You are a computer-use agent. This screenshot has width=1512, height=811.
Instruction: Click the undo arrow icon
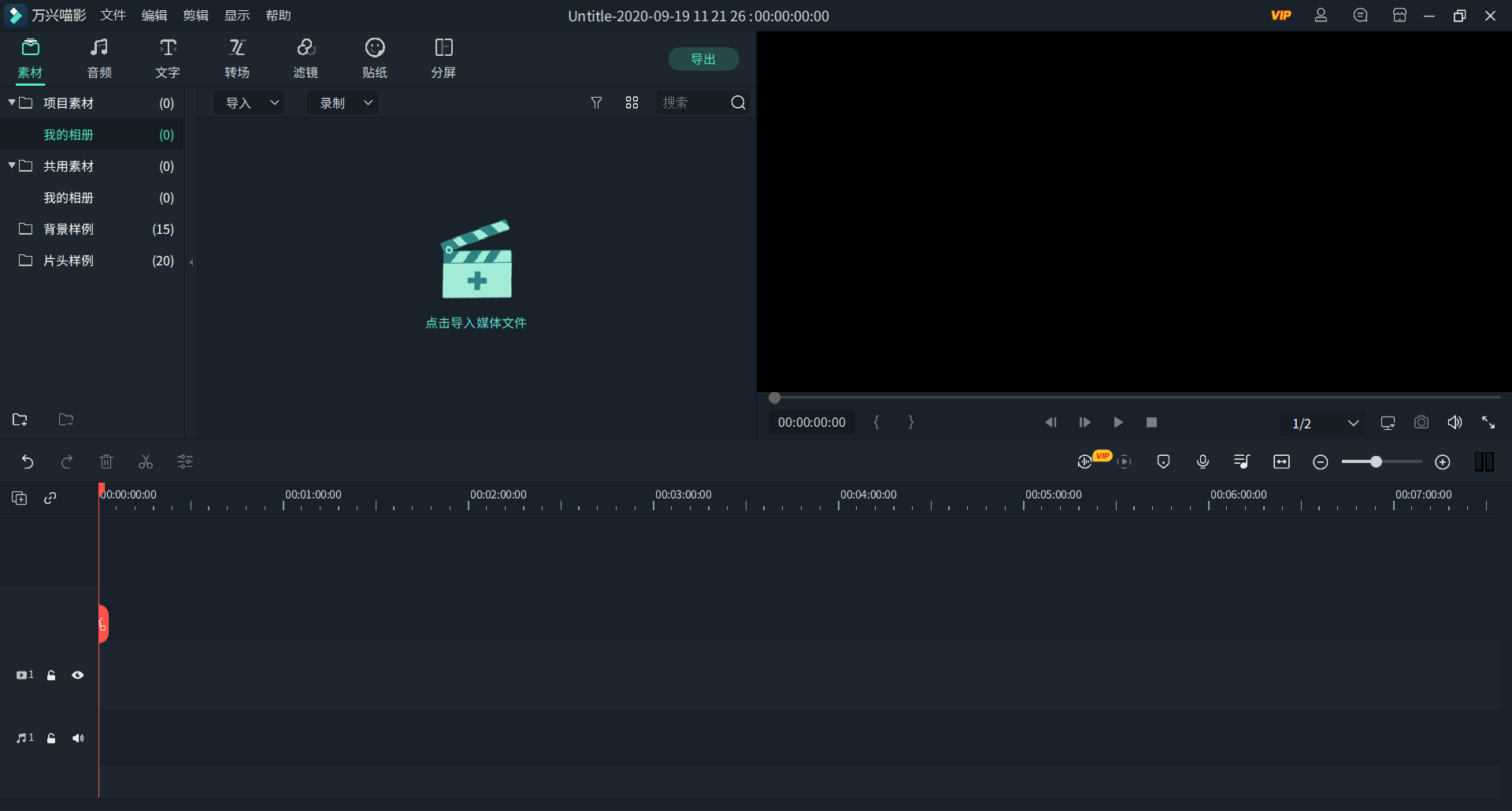coord(28,462)
